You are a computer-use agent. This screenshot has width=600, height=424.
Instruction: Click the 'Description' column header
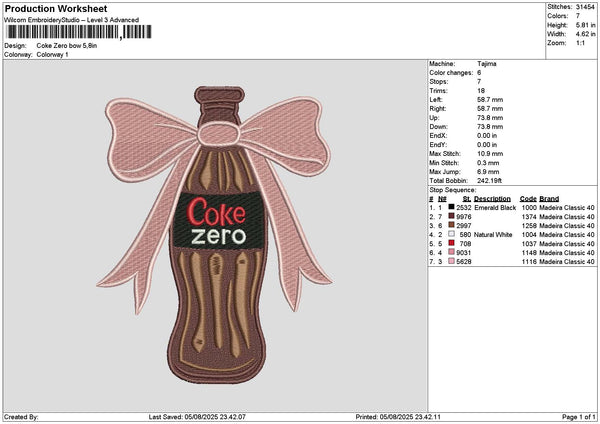tap(492, 199)
